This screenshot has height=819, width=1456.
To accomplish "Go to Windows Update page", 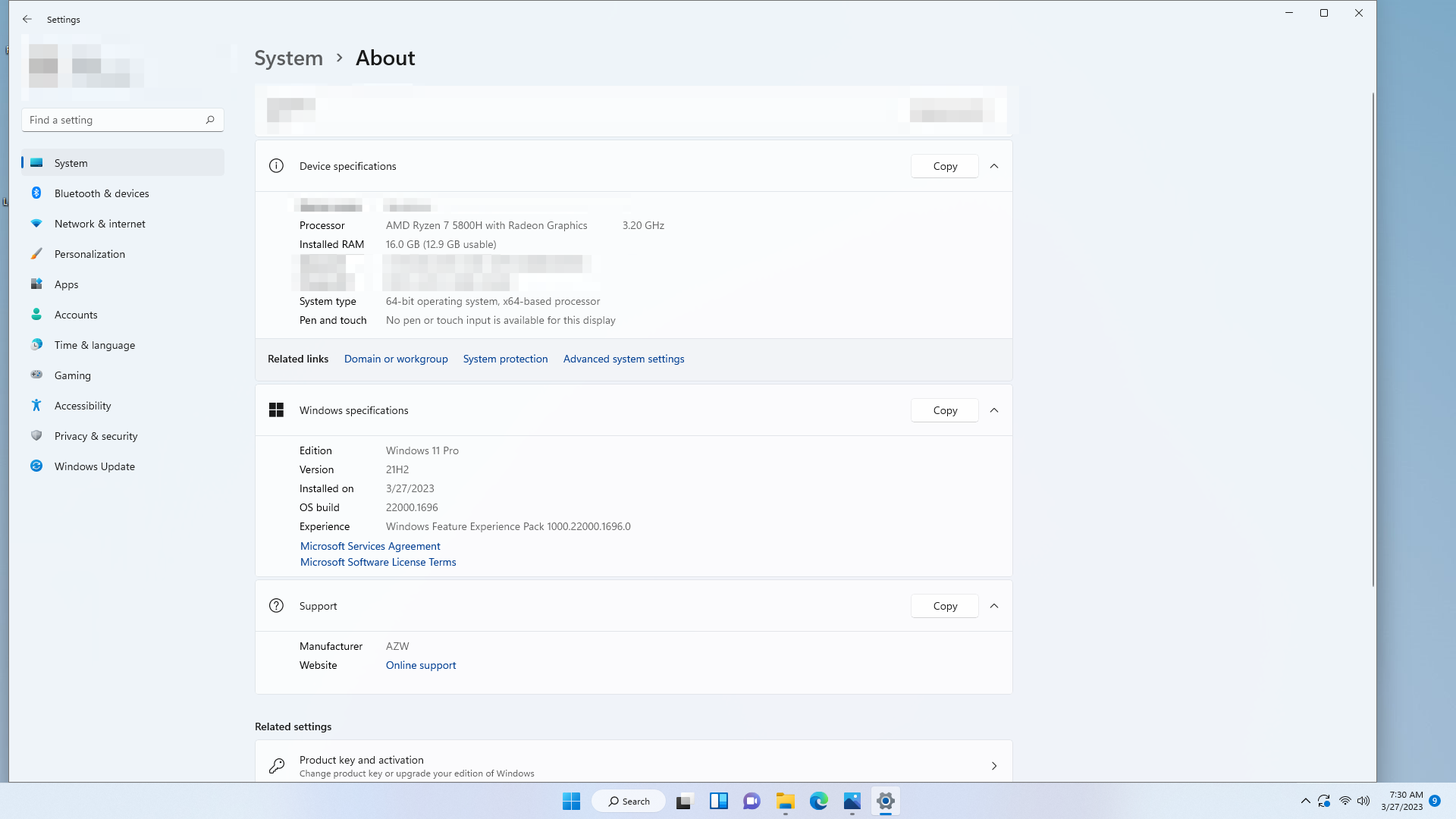I will point(123,466).
